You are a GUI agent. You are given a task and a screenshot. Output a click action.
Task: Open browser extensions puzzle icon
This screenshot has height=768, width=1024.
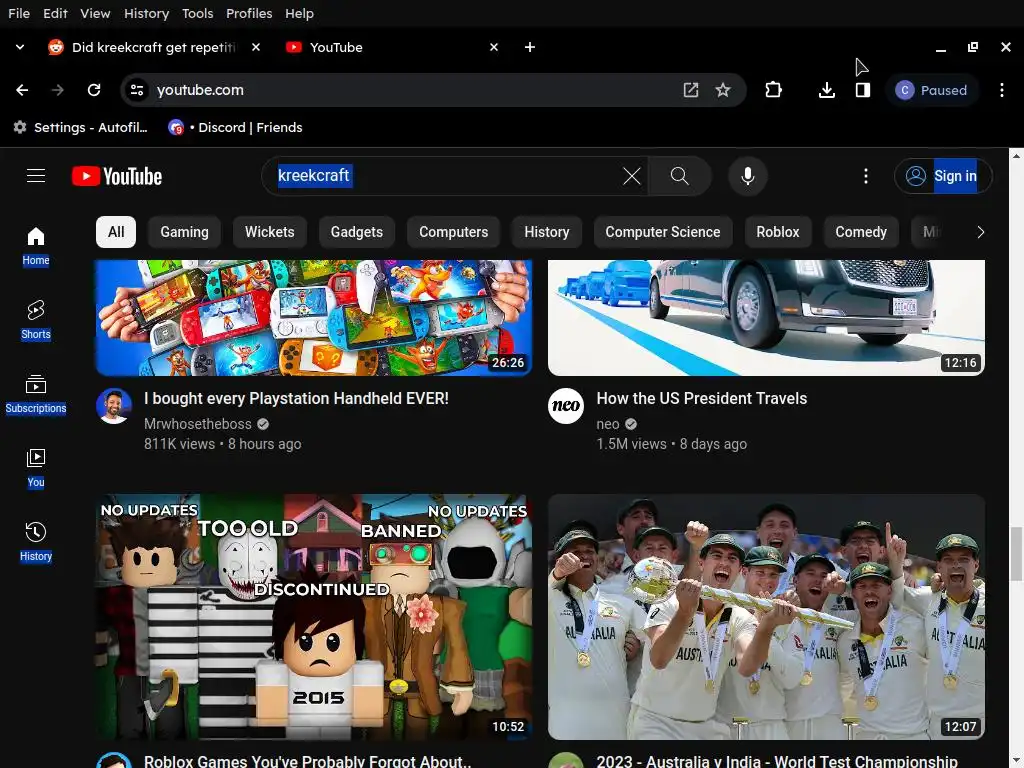click(x=773, y=90)
